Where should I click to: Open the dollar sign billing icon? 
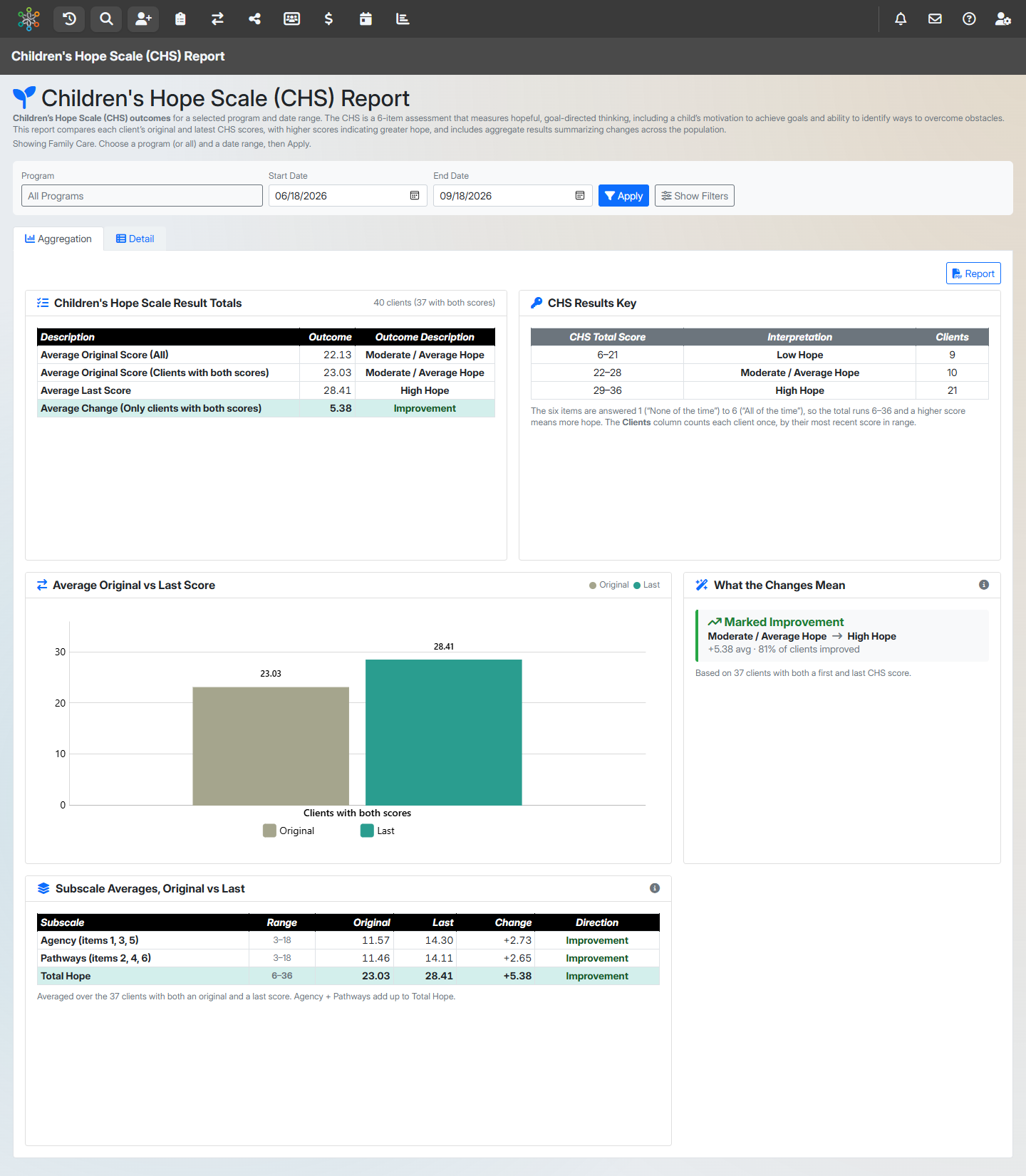328,19
